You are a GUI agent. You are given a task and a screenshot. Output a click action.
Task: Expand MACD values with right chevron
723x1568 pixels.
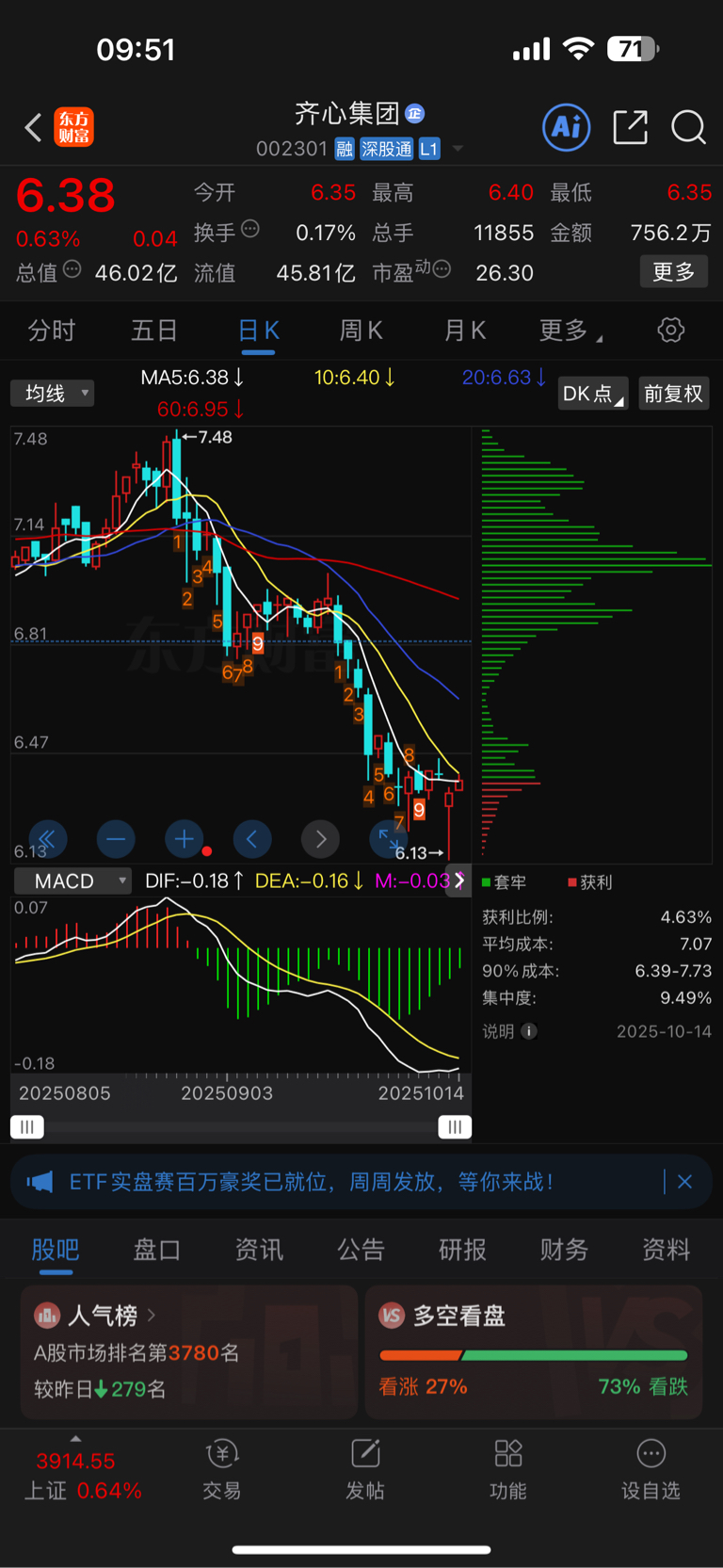pos(458,880)
